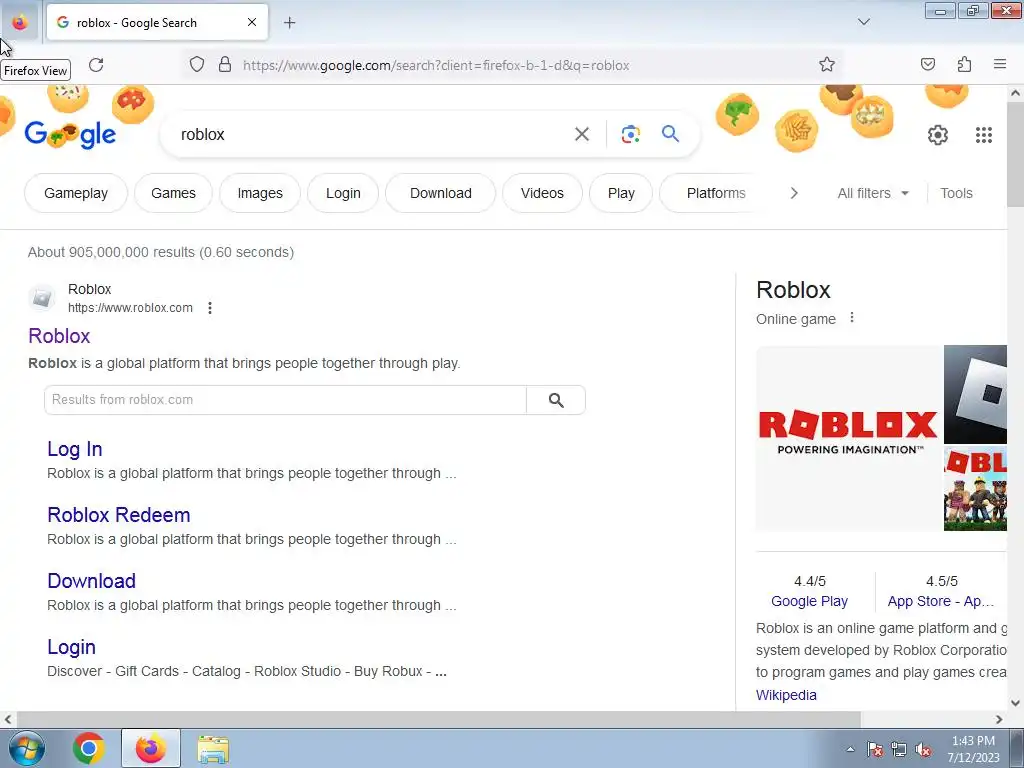
Task: Expand the list all tabs chevron
Action: 863,22
